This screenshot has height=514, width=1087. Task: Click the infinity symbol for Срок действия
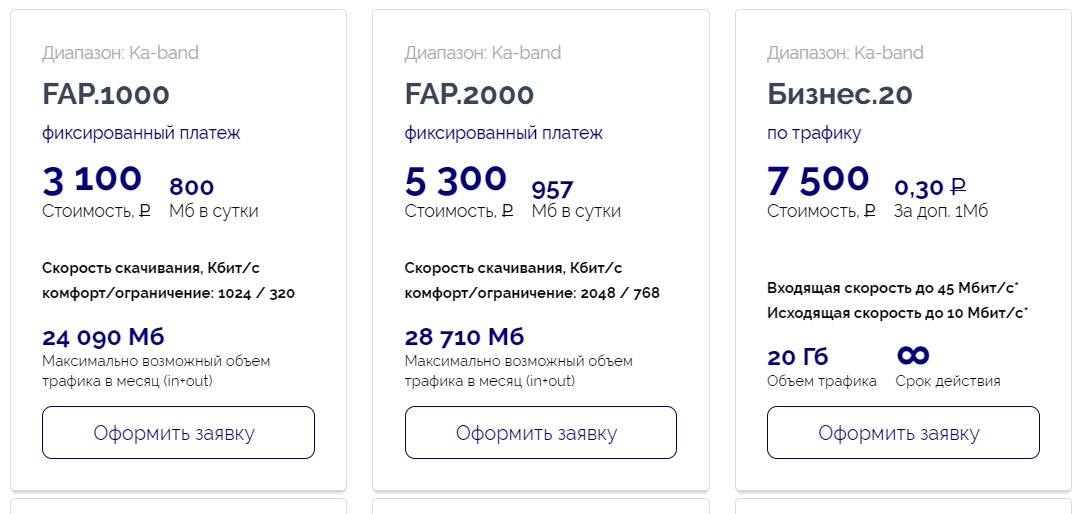[913, 356]
